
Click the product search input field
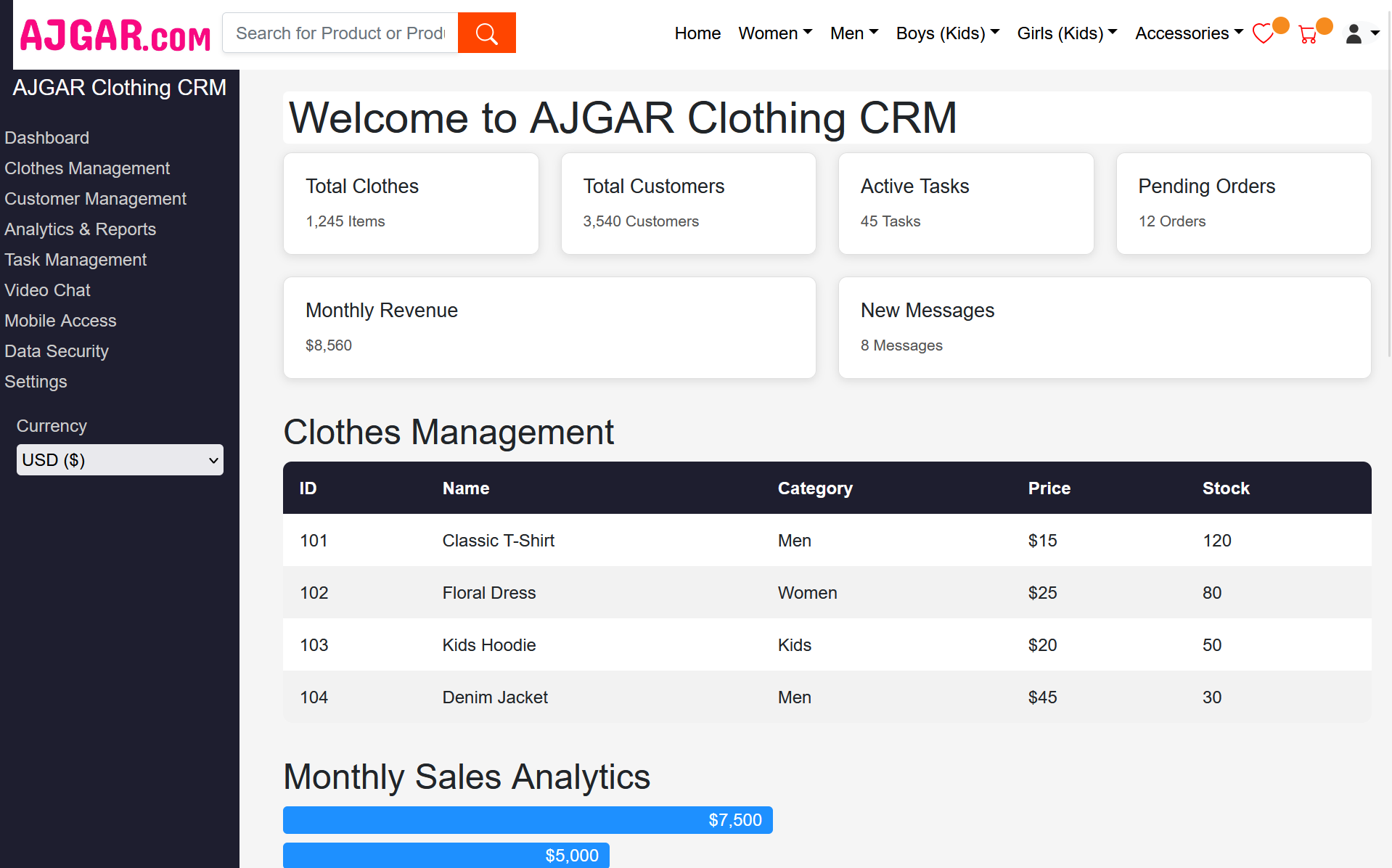[x=340, y=33]
